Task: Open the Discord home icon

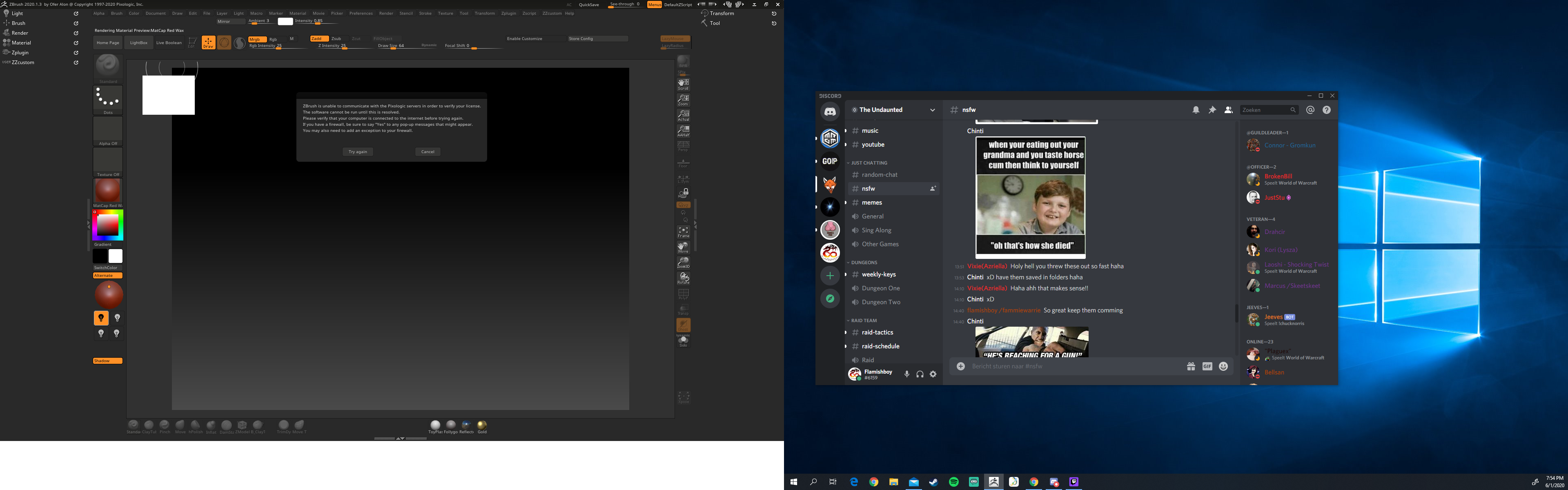Action: [830, 111]
